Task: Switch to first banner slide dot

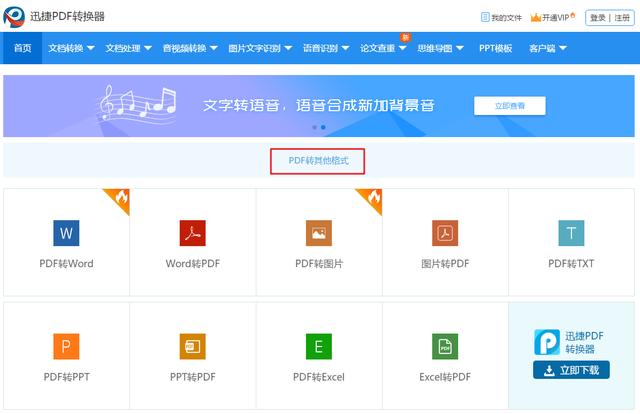Action: (x=314, y=127)
